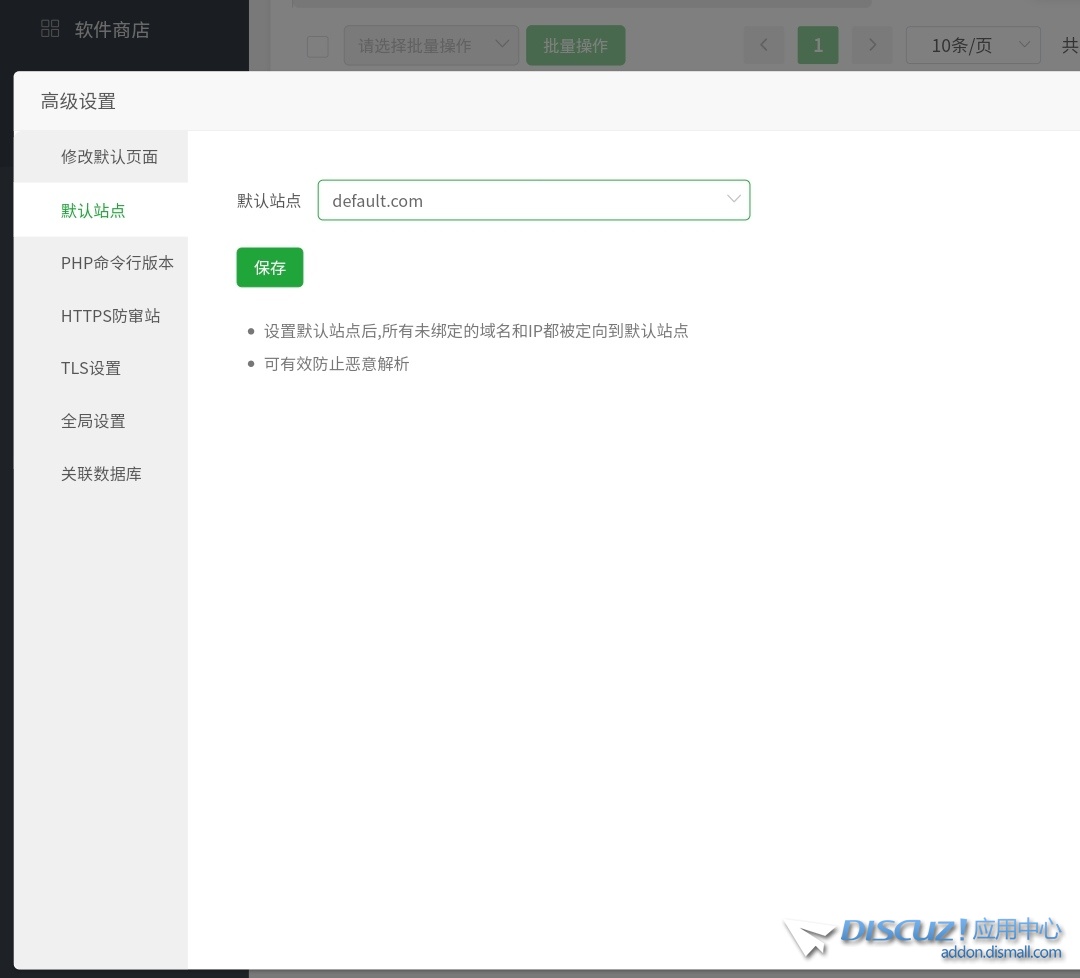Screen dimensions: 1080x978
Task: Click the 高级设置 dialog title
Action: 79,101
